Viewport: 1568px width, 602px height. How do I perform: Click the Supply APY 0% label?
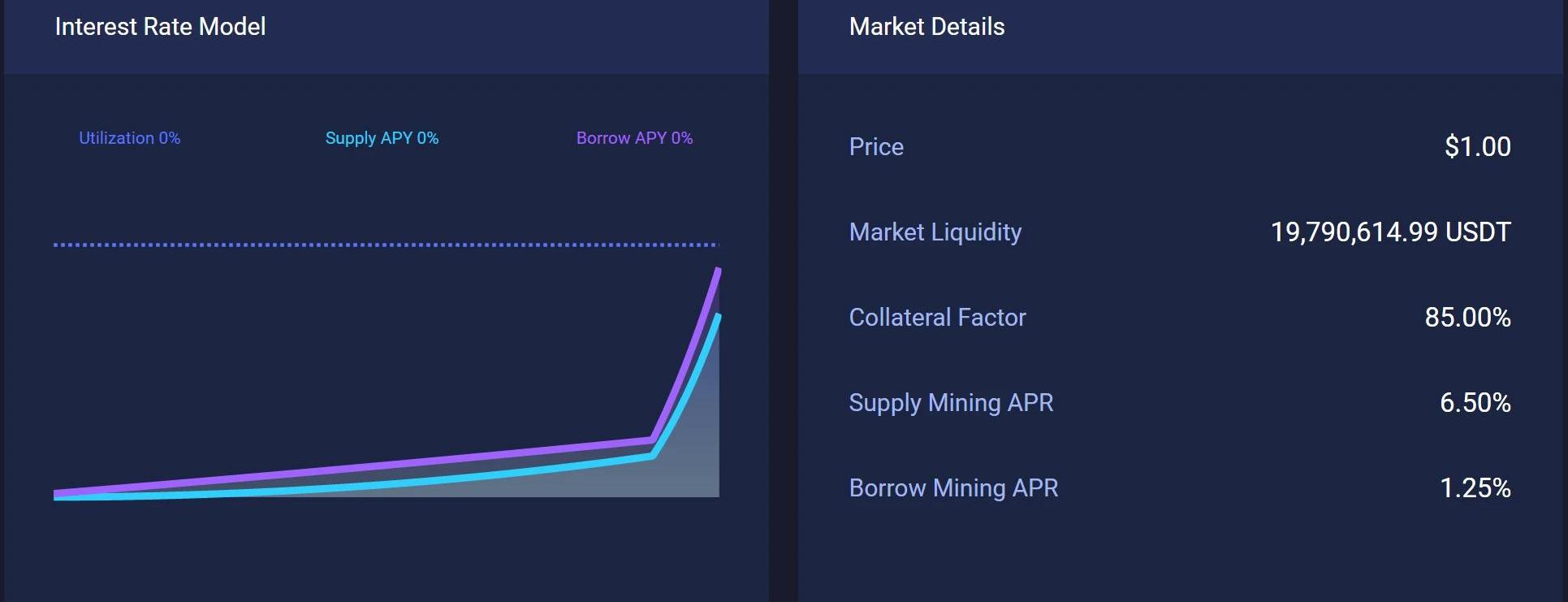pyautogui.click(x=382, y=138)
